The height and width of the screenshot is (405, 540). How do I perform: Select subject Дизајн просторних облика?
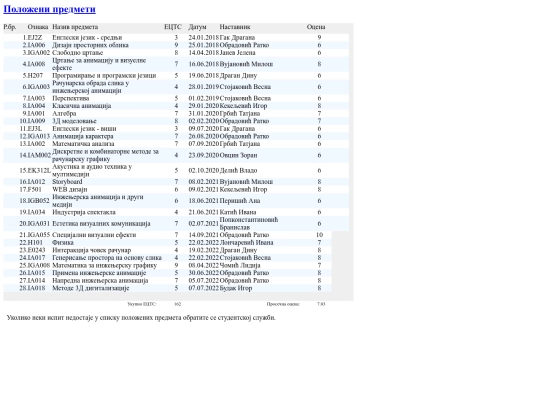91,45
